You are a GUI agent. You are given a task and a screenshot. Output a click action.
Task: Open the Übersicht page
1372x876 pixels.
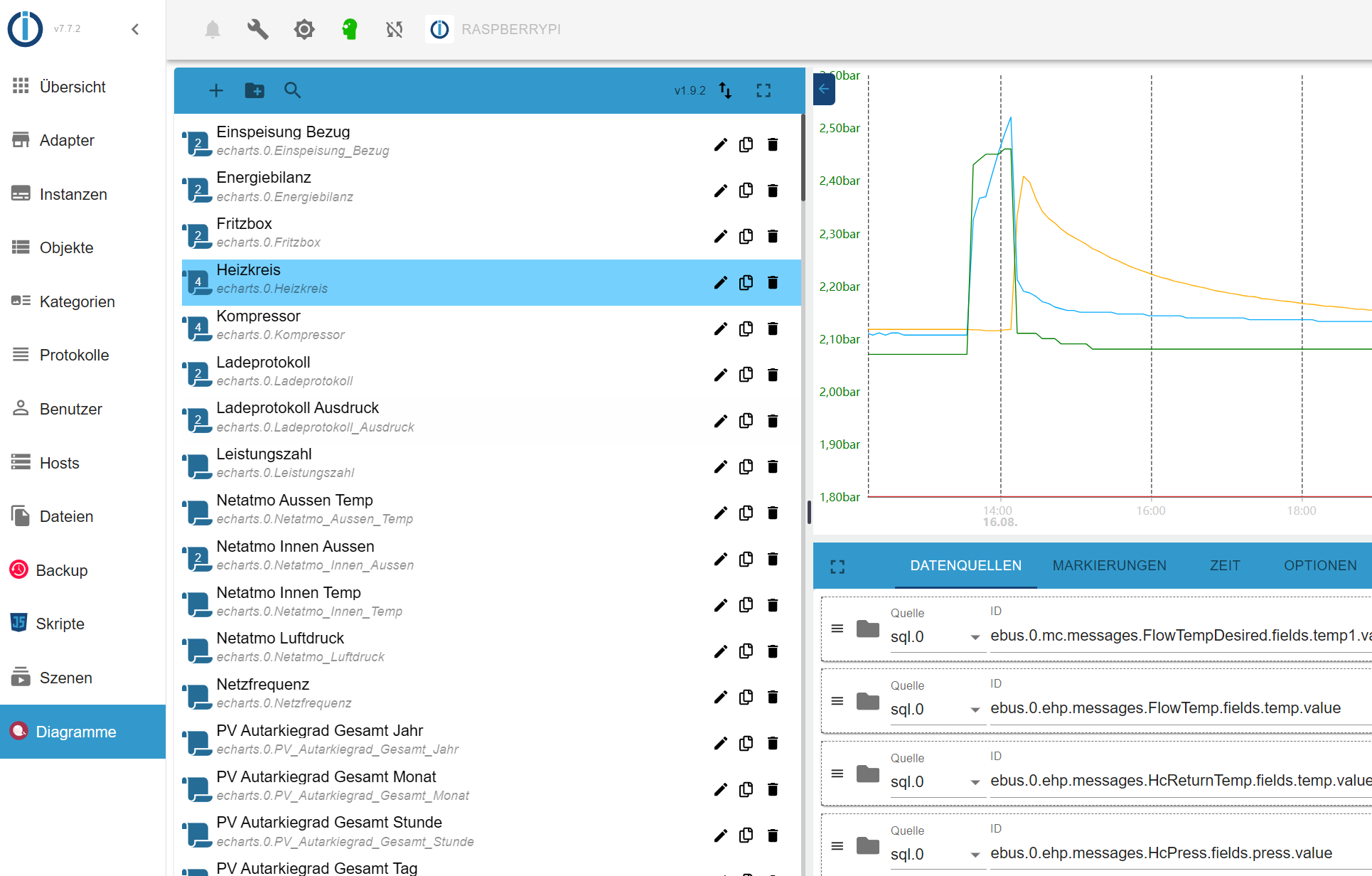tap(82, 87)
